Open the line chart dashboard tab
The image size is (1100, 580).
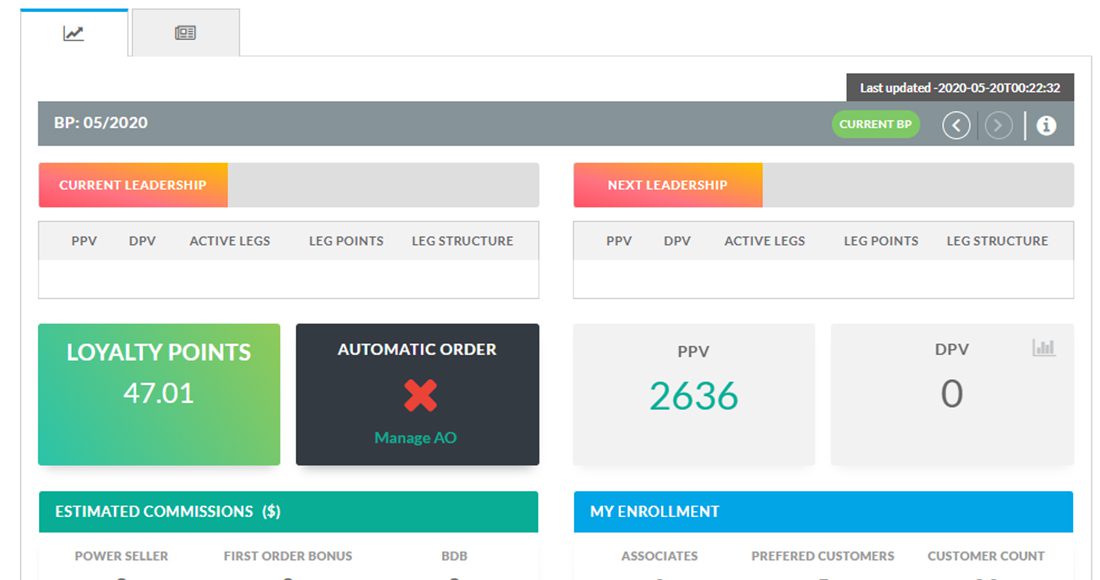[x=74, y=33]
